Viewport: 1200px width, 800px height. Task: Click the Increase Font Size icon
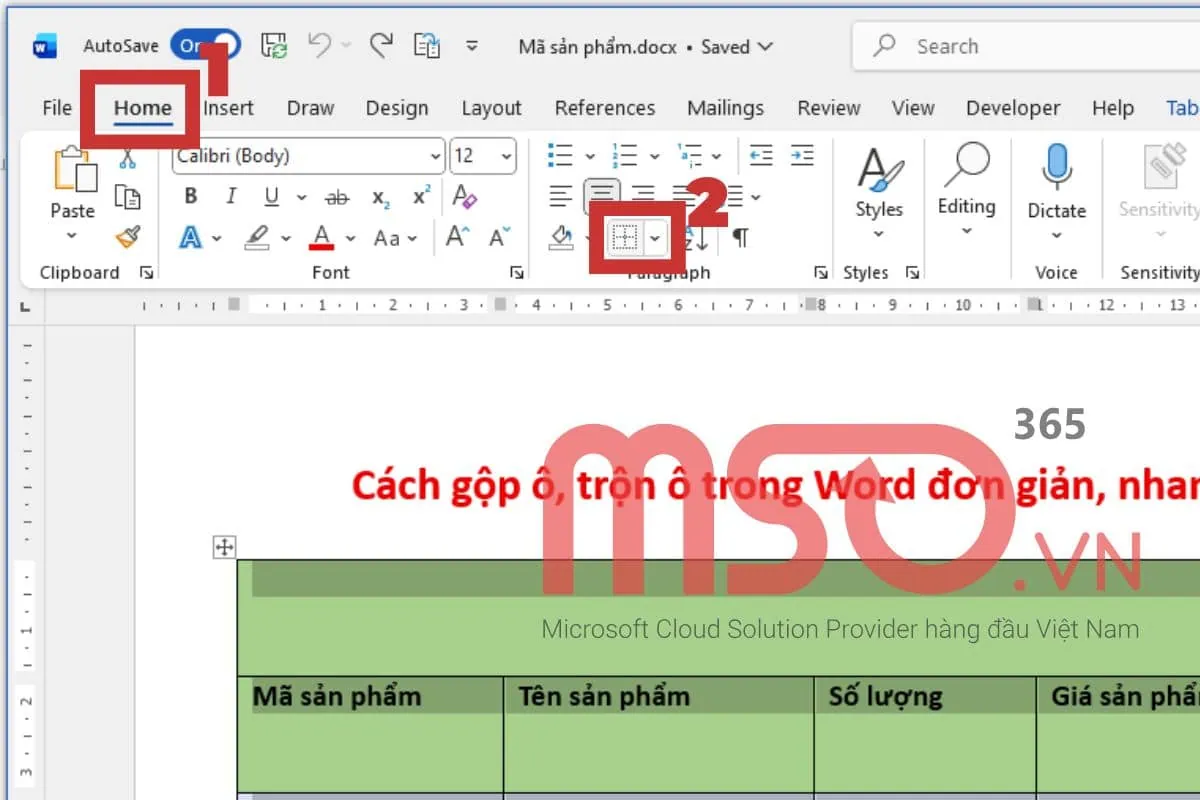pyautogui.click(x=455, y=235)
